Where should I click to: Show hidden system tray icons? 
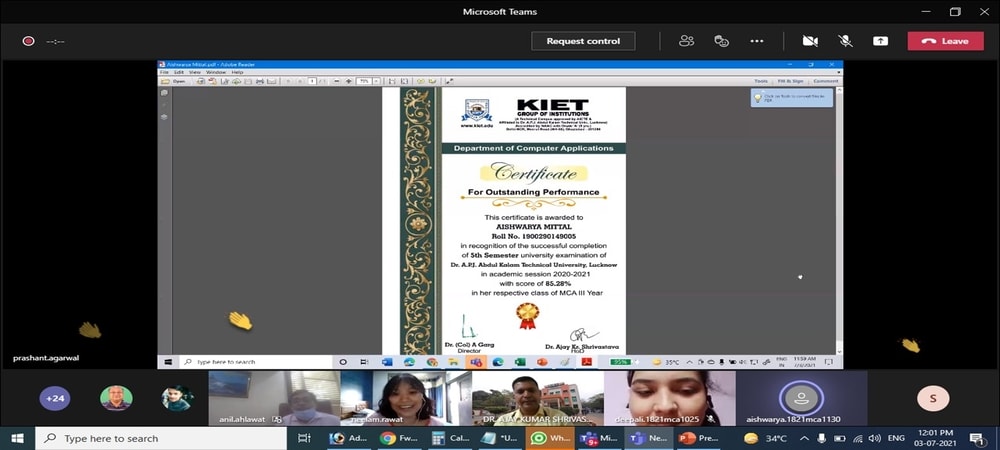802,438
